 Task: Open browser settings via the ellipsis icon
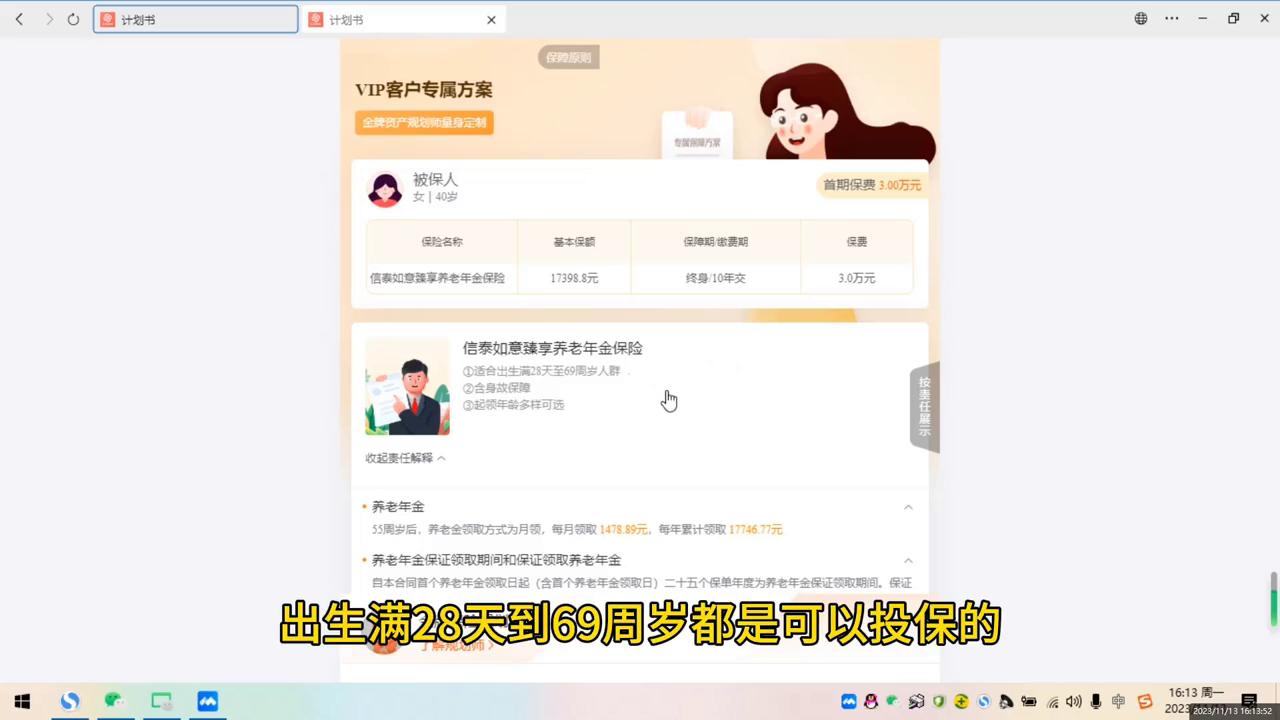(1171, 18)
